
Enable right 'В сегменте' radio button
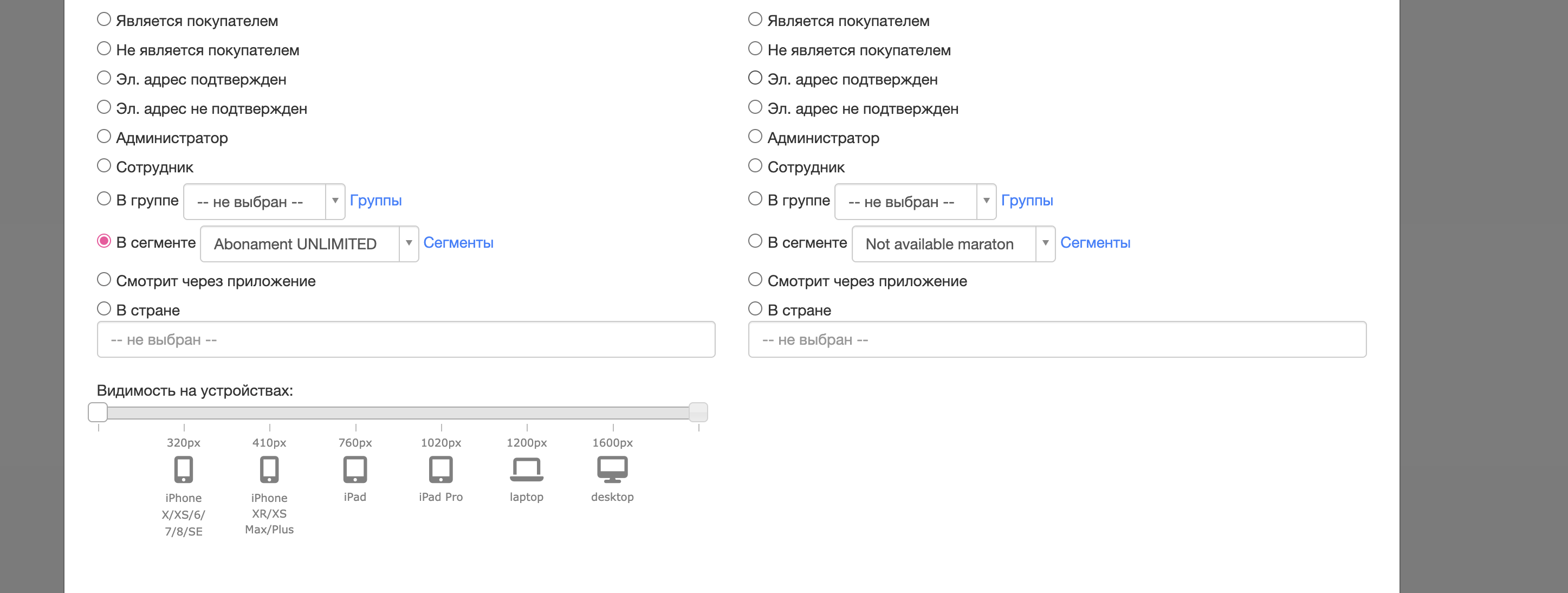755,241
